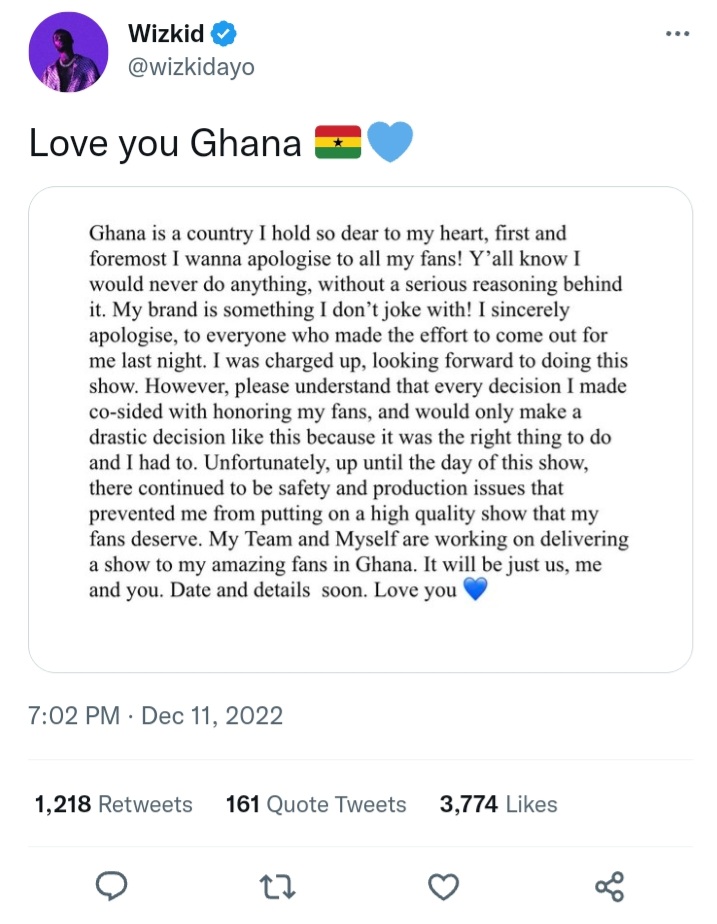
Task: Click the reply speech bubble icon
Action: coord(111,886)
